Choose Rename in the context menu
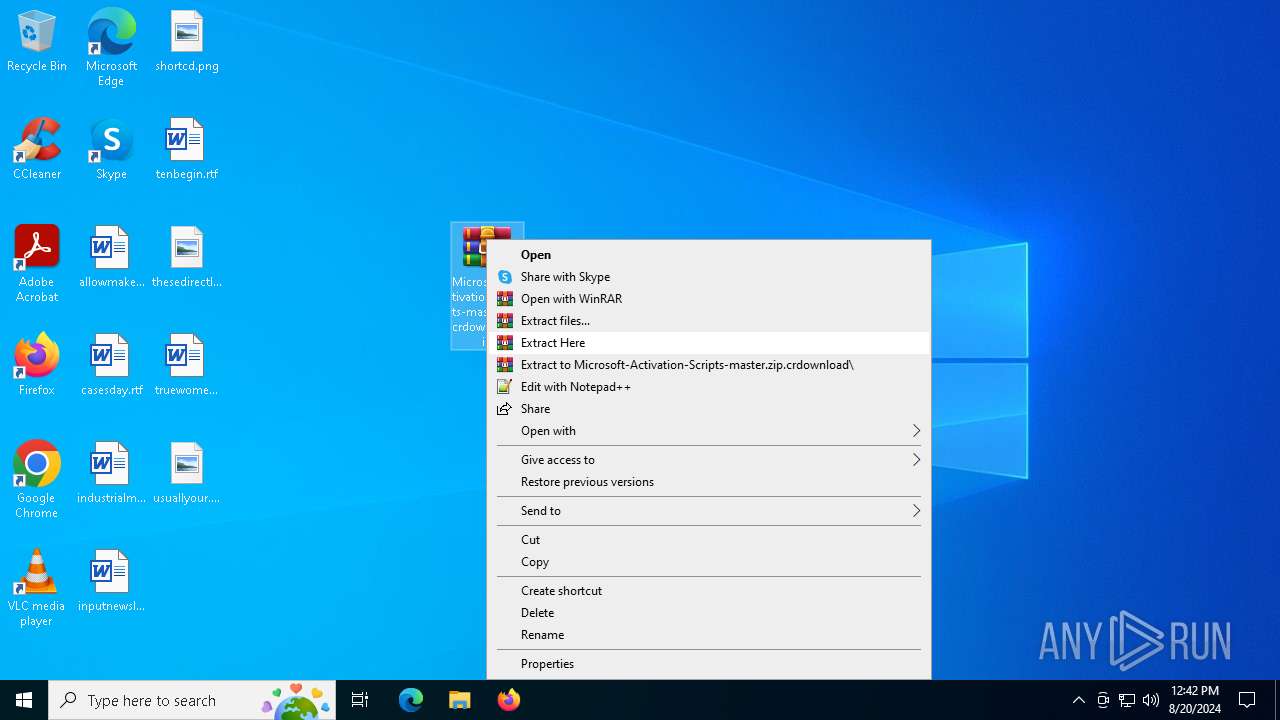Image resolution: width=1280 pixels, height=720 pixels. tap(708, 635)
